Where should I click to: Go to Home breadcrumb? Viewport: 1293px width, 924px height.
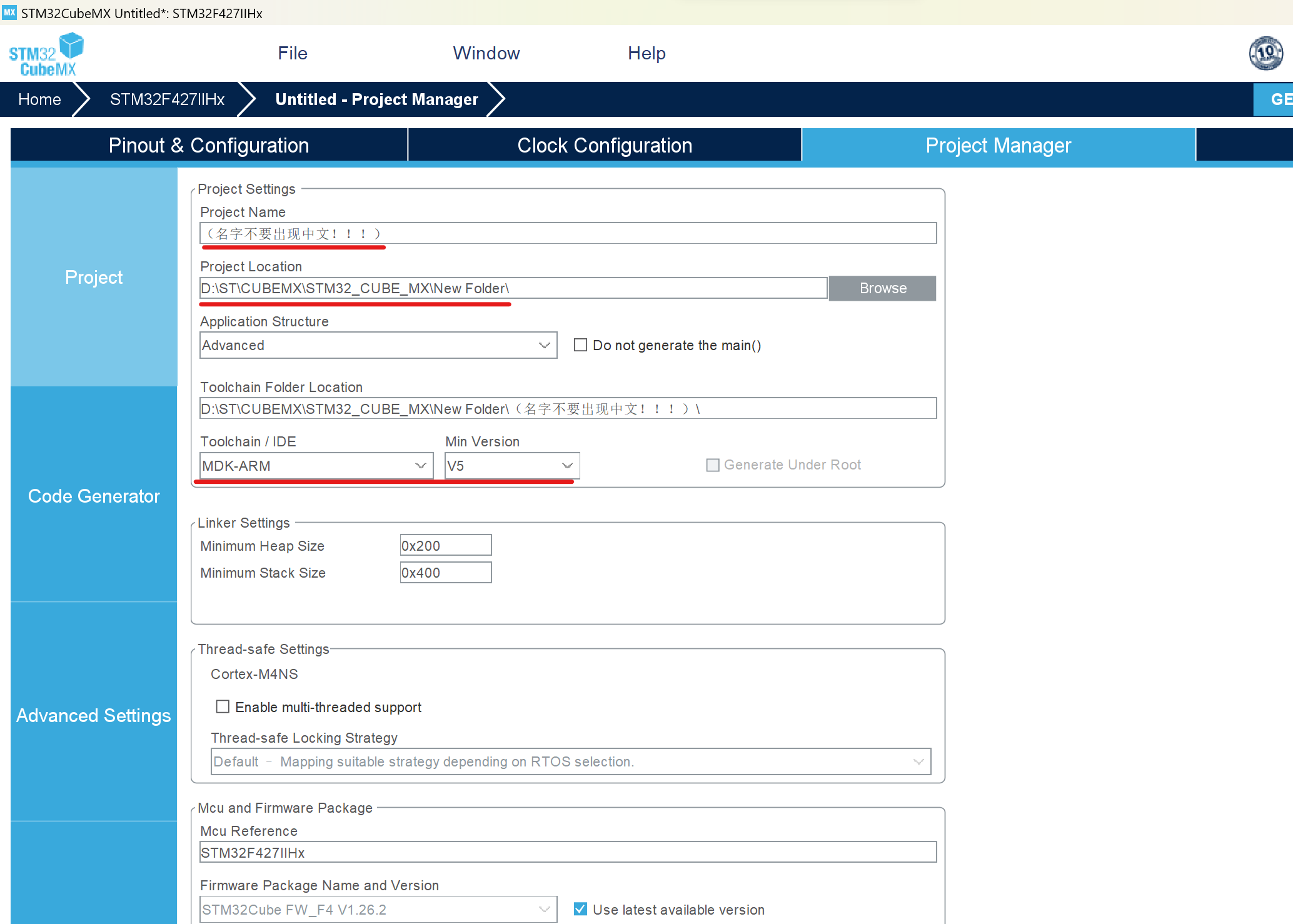pyautogui.click(x=39, y=99)
